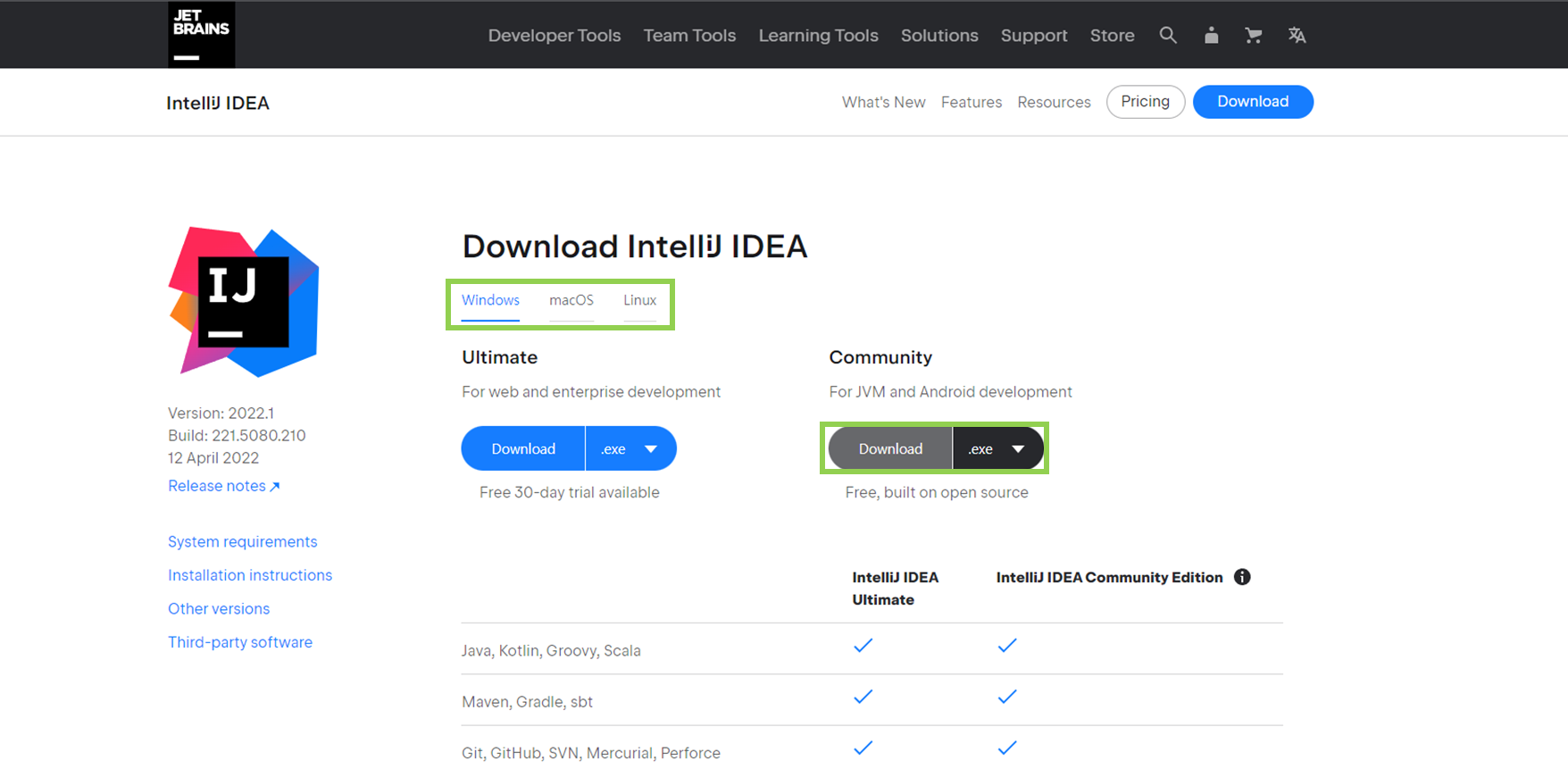This screenshot has width=1568, height=769.
Task: Open the Third-party software link
Action: tap(240, 642)
